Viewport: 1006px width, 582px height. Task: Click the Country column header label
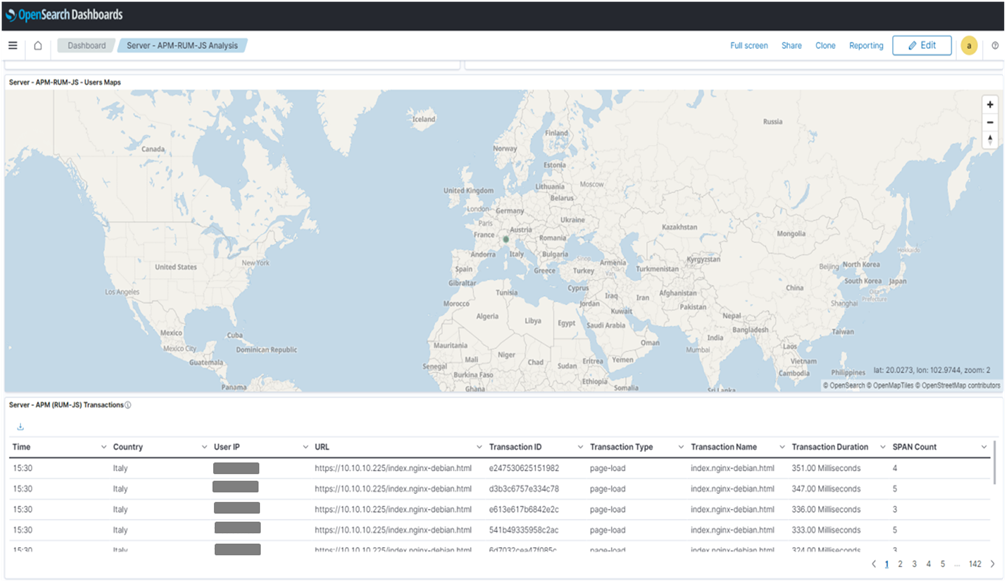click(128, 447)
